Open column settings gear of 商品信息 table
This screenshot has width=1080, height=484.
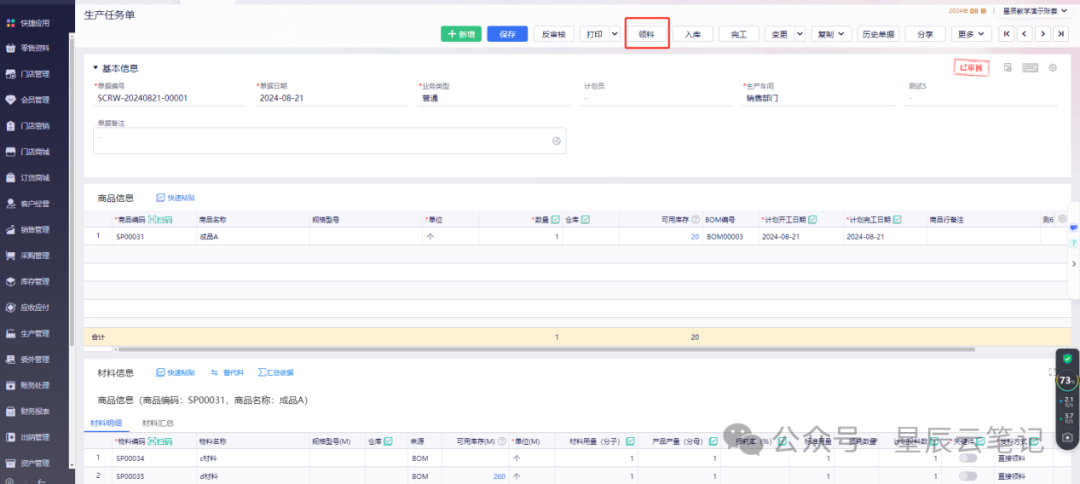1062,219
